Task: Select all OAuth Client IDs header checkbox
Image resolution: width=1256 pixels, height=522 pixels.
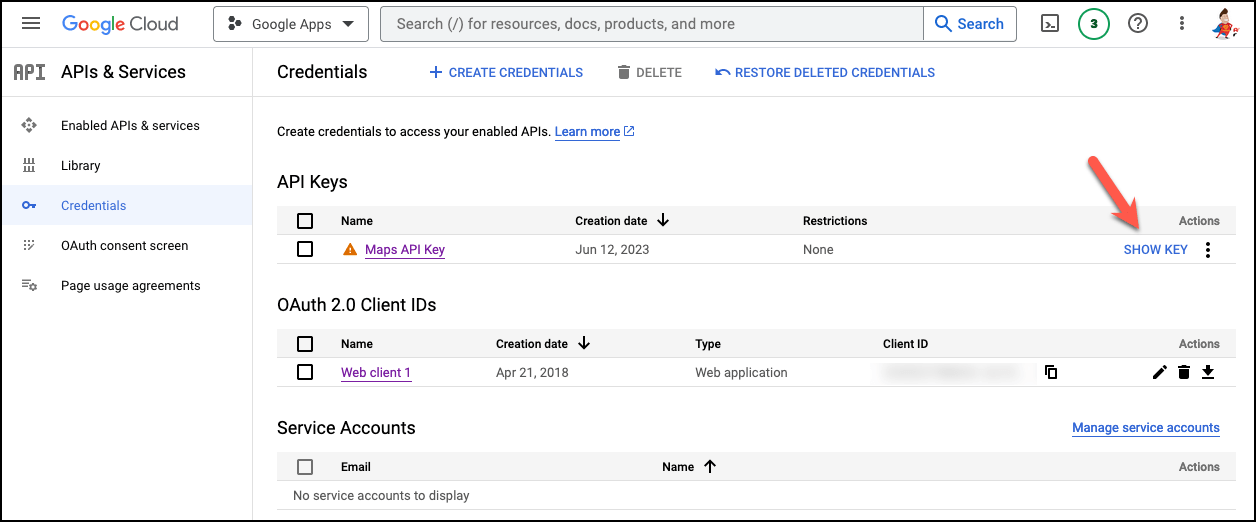Action: tap(305, 344)
